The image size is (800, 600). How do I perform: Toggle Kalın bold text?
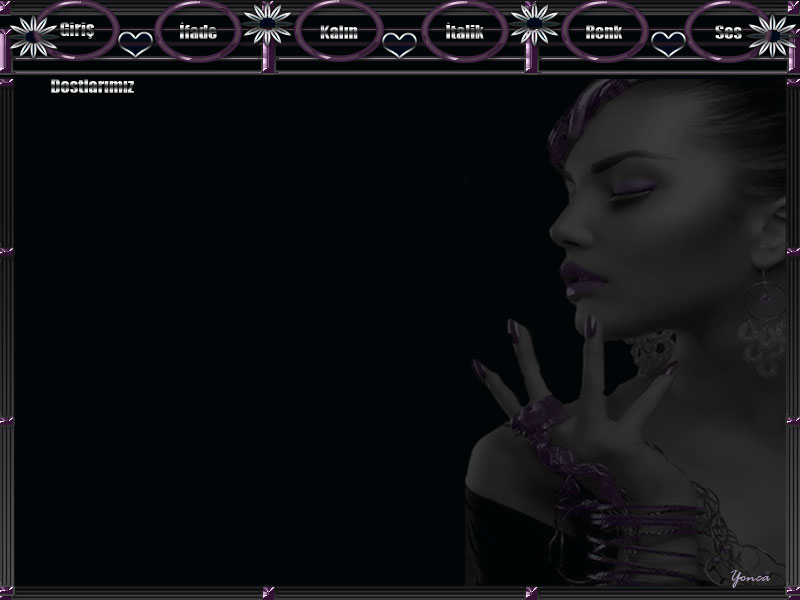(x=339, y=32)
